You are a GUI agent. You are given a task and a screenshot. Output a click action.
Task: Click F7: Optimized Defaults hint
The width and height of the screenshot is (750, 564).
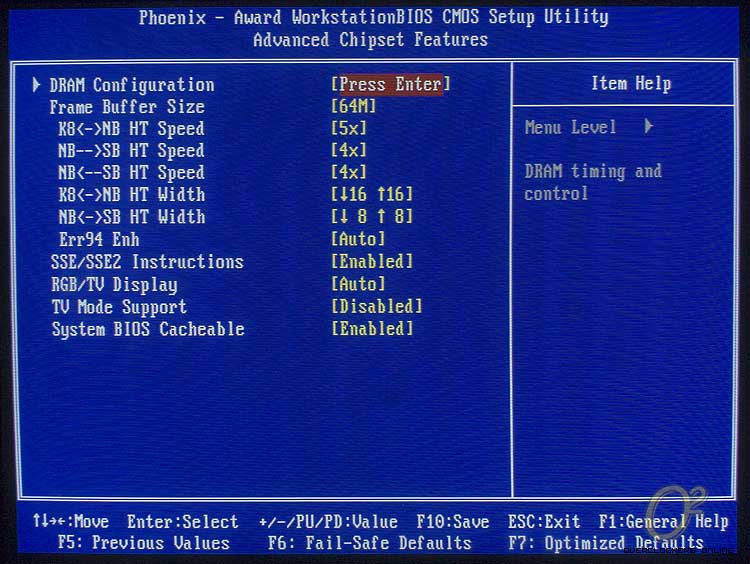(606, 543)
